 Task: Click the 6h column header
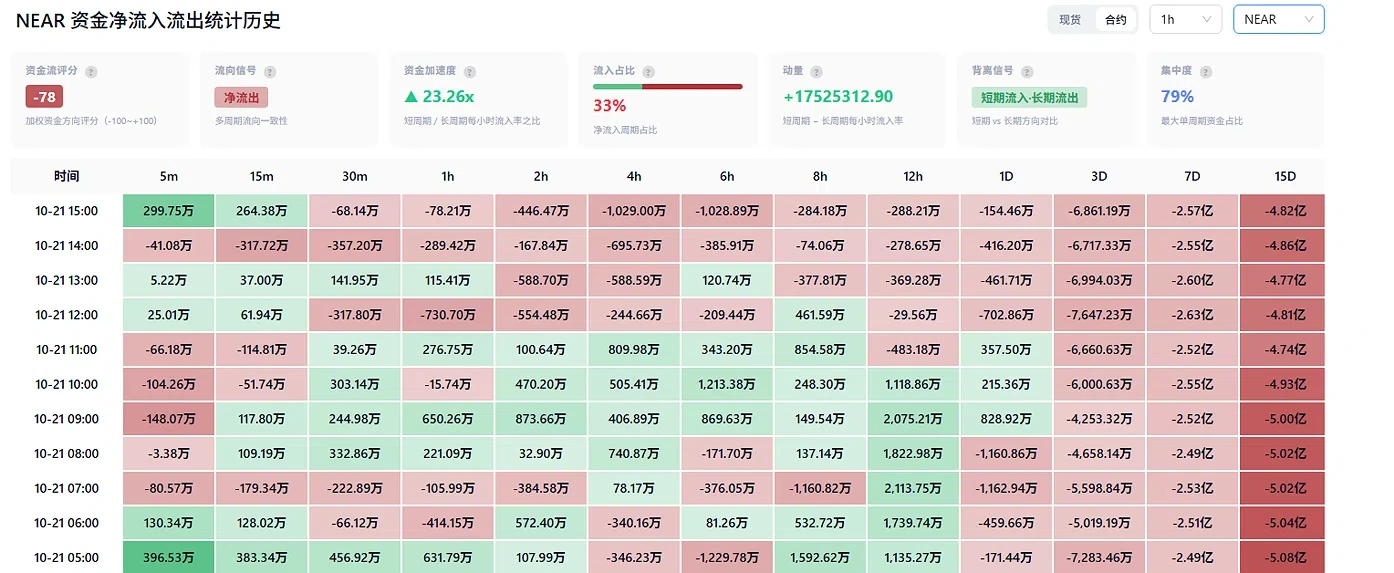point(726,176)
